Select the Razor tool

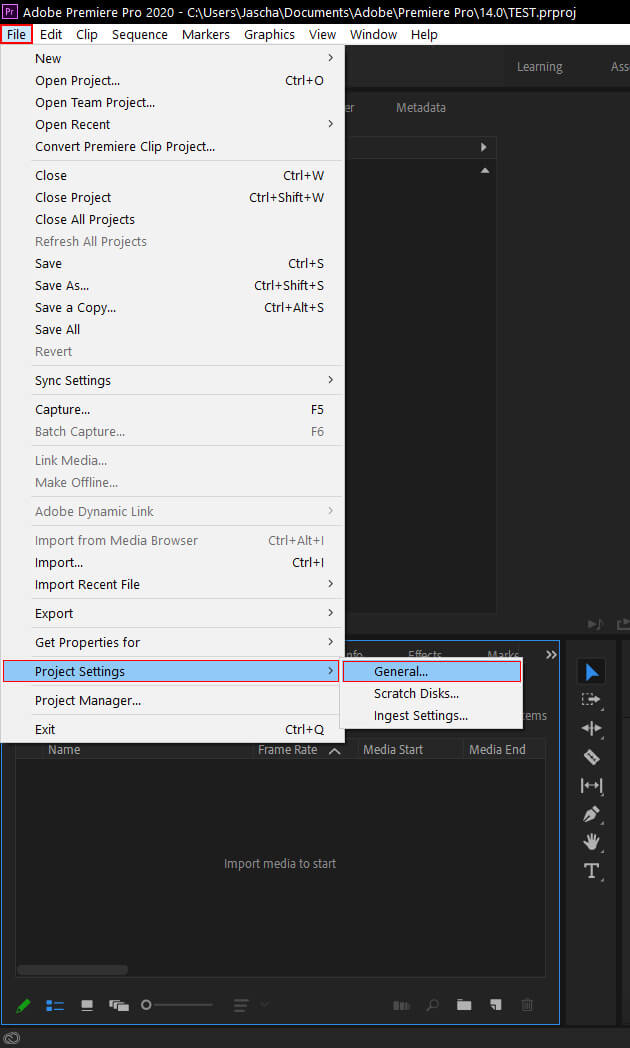point(591,757)
